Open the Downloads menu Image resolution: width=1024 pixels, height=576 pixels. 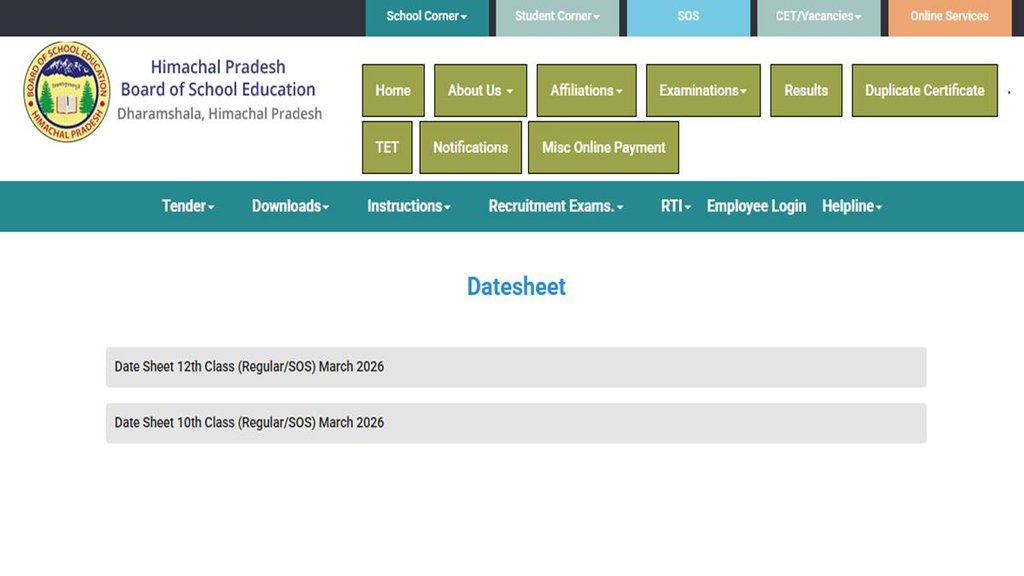289,207
